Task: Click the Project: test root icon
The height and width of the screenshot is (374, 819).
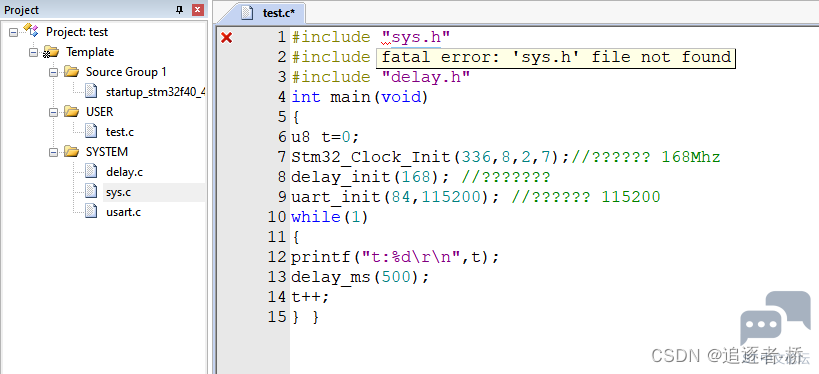Action: tap(31, 31)
